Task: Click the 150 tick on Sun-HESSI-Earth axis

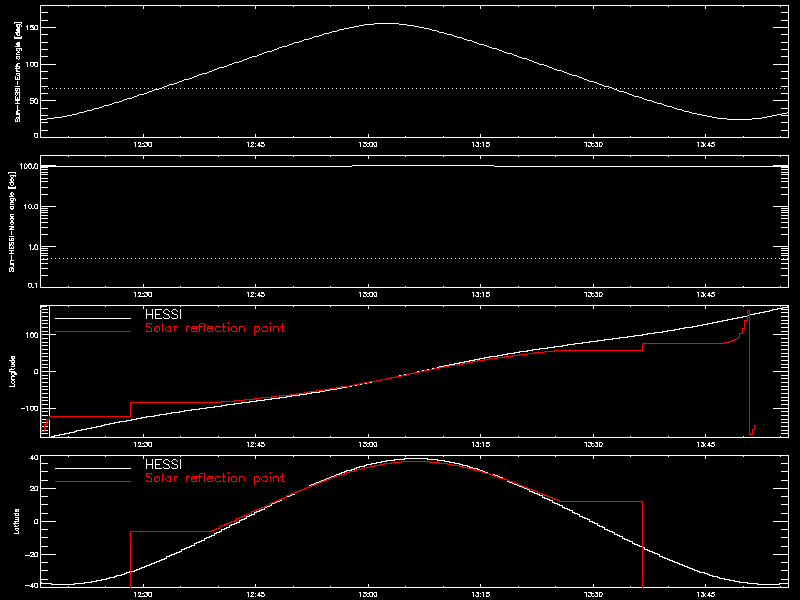Action: 32,28
